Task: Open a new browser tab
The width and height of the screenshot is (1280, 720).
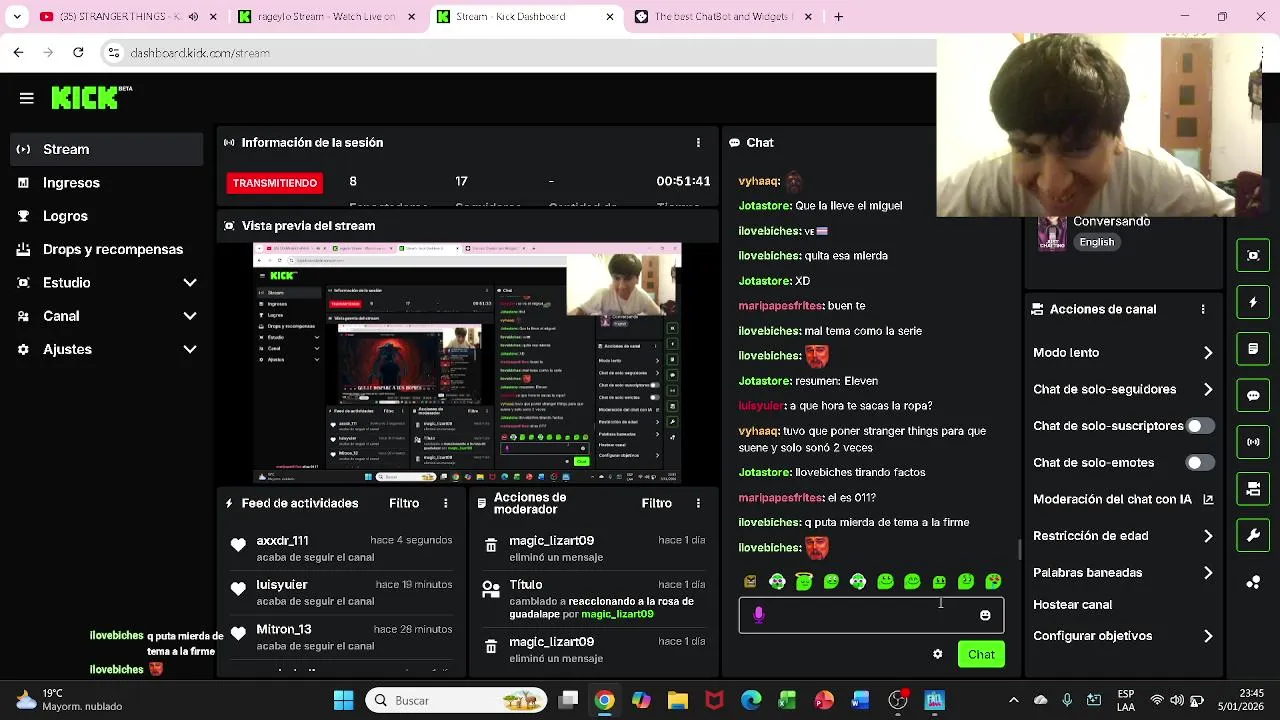Action: coord(839,17)
